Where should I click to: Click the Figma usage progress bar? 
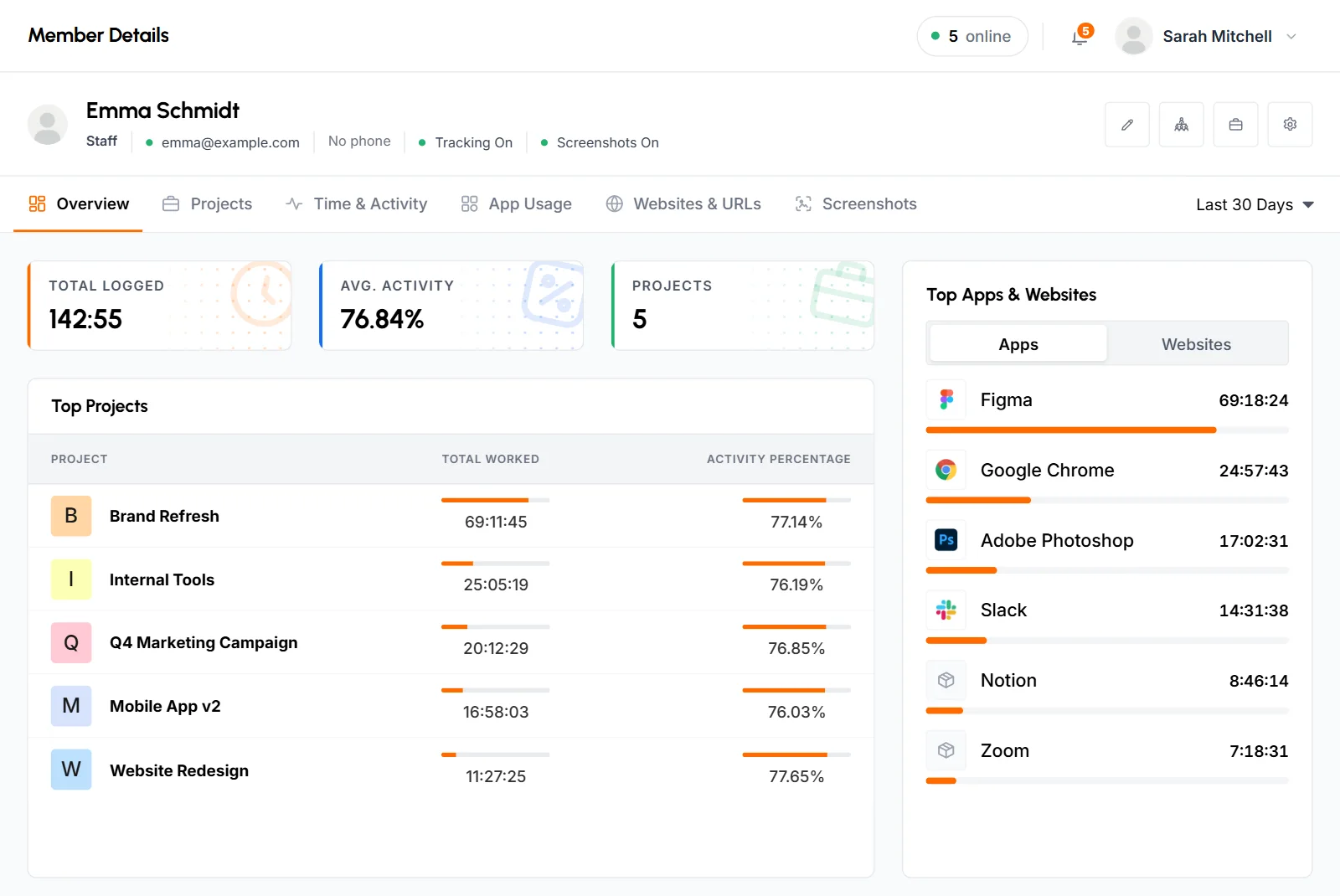[x=1107, y=430]
